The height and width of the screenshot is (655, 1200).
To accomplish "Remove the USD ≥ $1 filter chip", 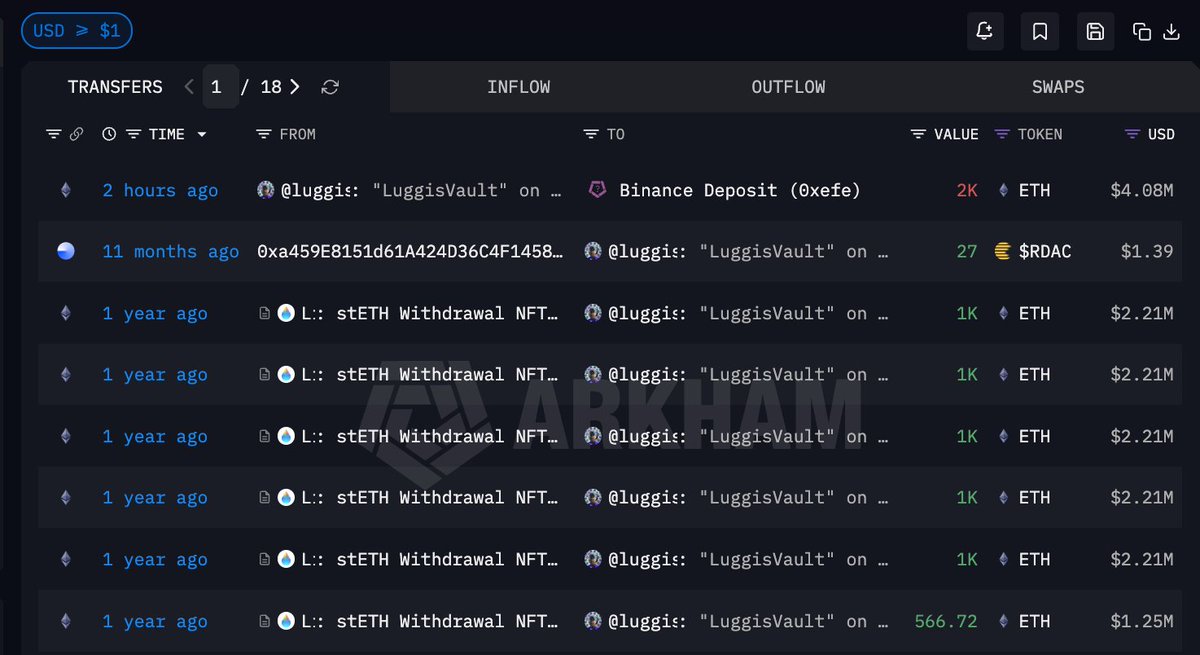I will click(x=77, y=31).
